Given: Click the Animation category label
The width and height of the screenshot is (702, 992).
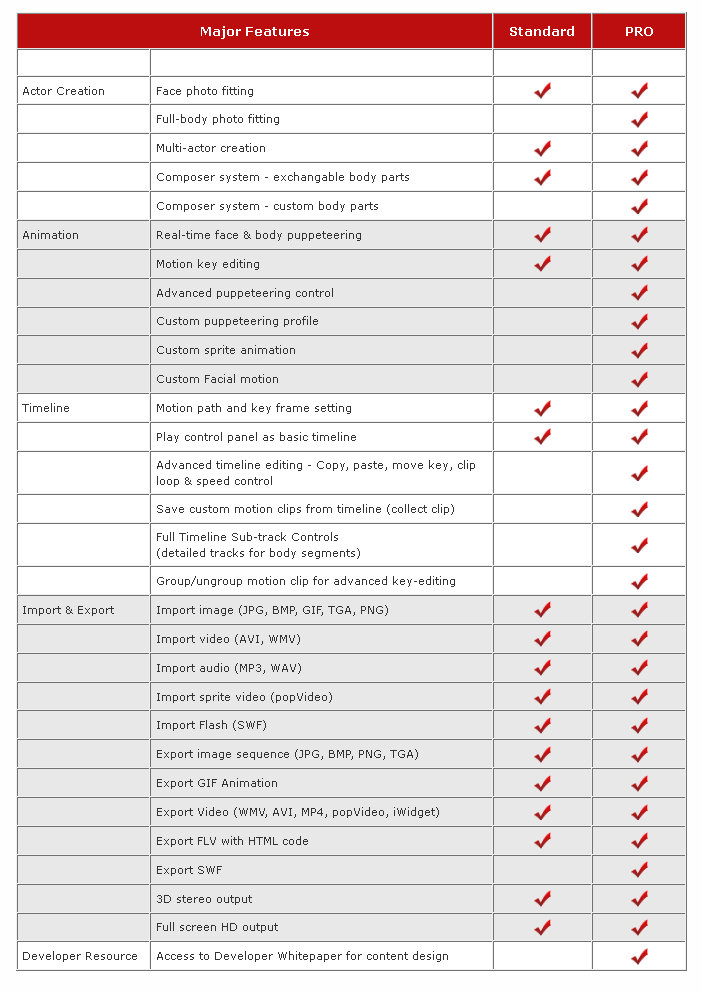Looking at the screenshot, I should point(51,235).
